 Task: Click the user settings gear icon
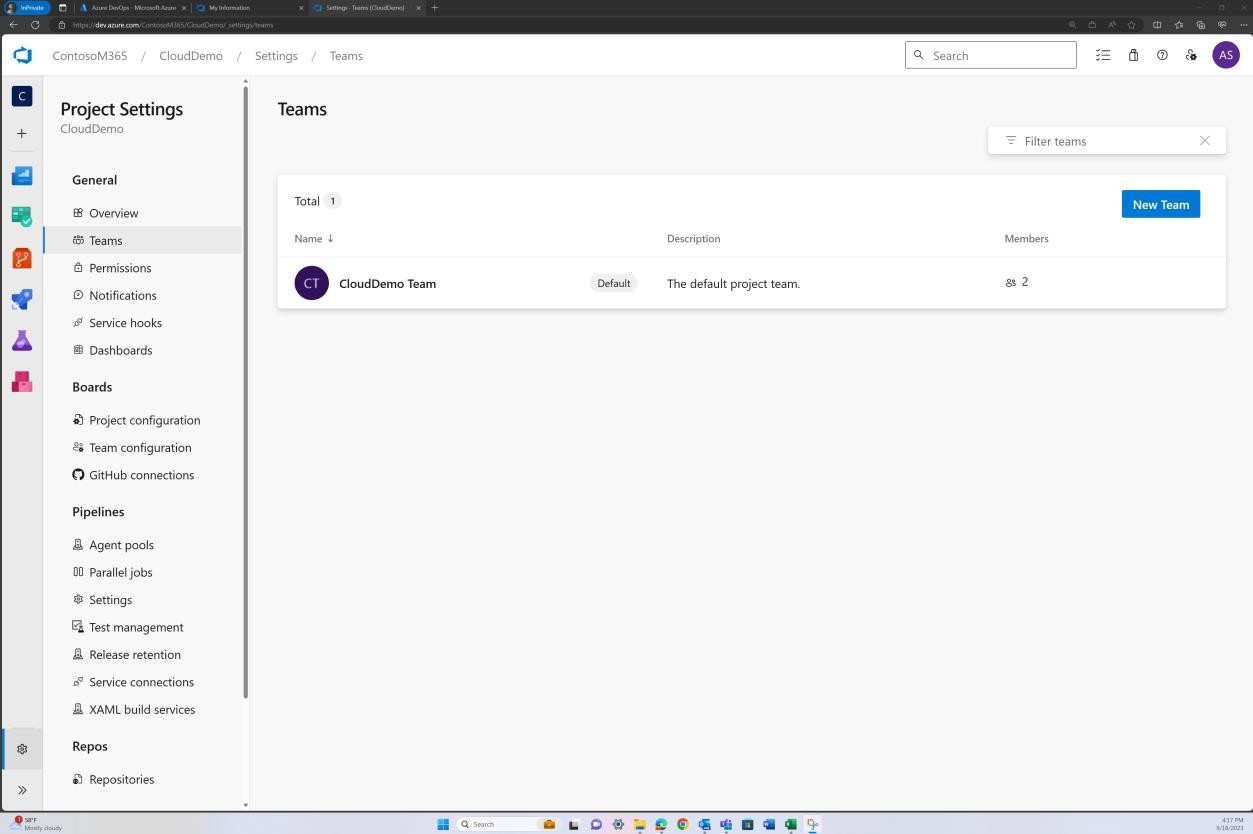coord(1190,55)
